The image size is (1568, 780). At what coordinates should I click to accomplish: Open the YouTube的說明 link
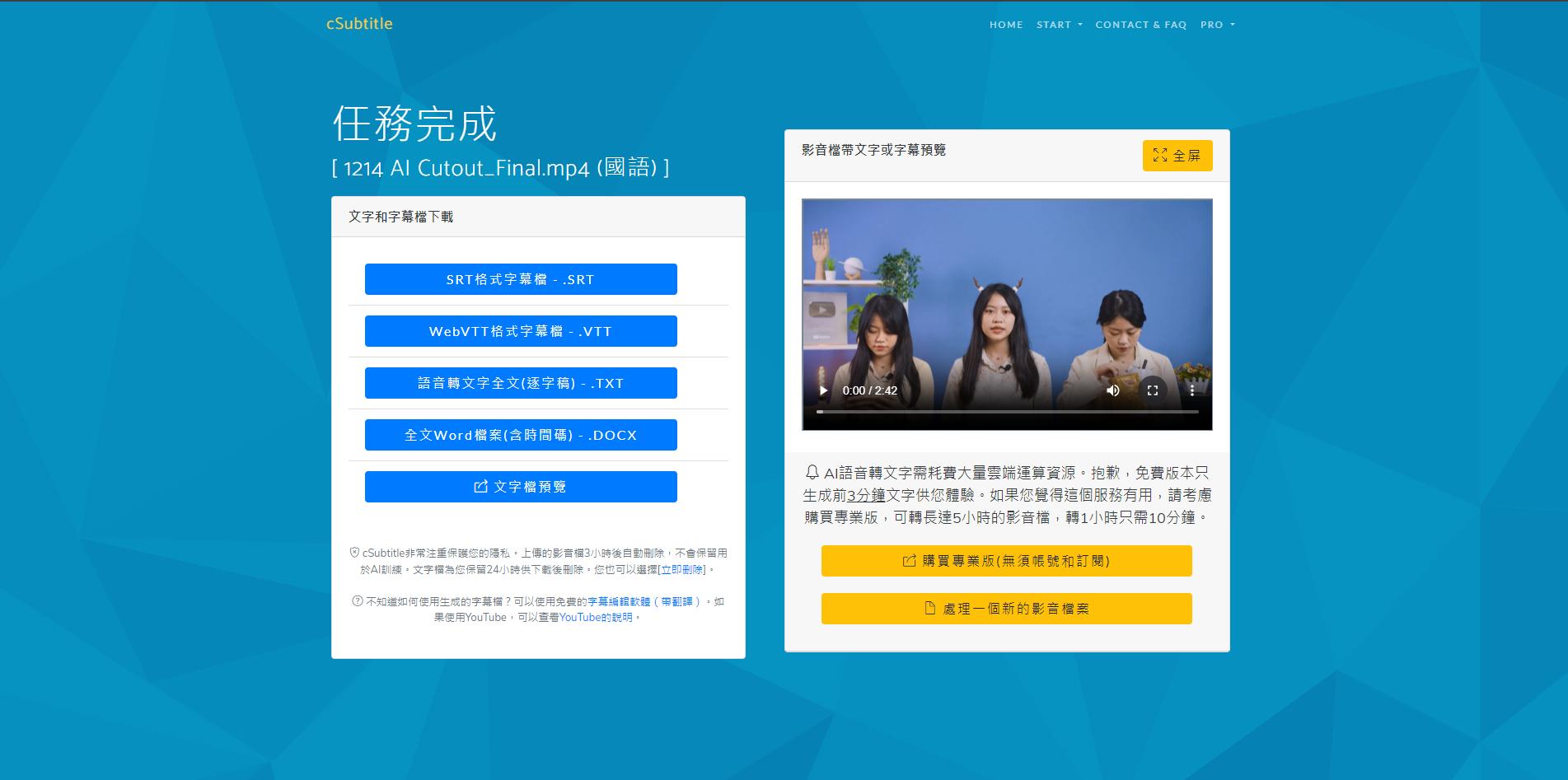coord(596,617)
